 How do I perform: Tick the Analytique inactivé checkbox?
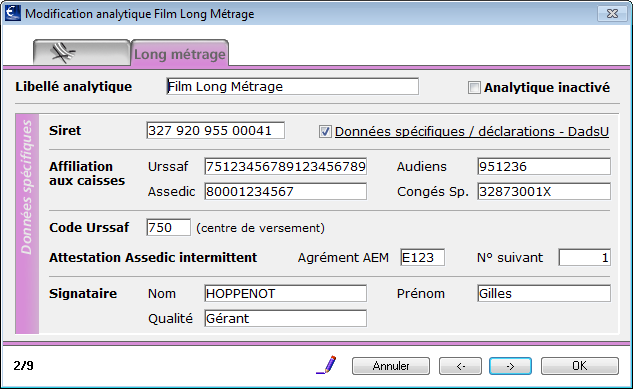coord(474,87)
